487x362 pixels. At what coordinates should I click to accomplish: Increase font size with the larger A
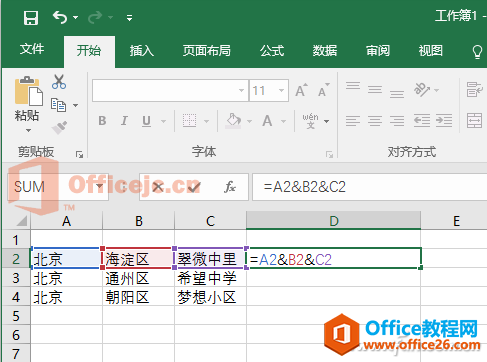(x=301, y=90)
